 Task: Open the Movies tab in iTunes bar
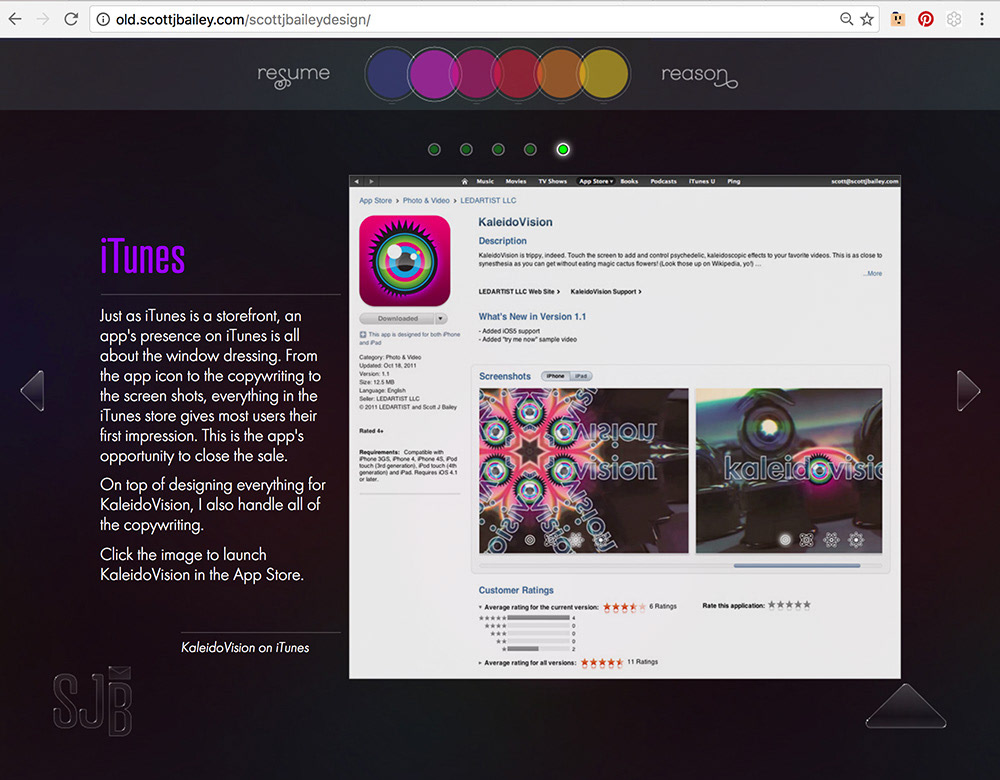click(516, 181)
